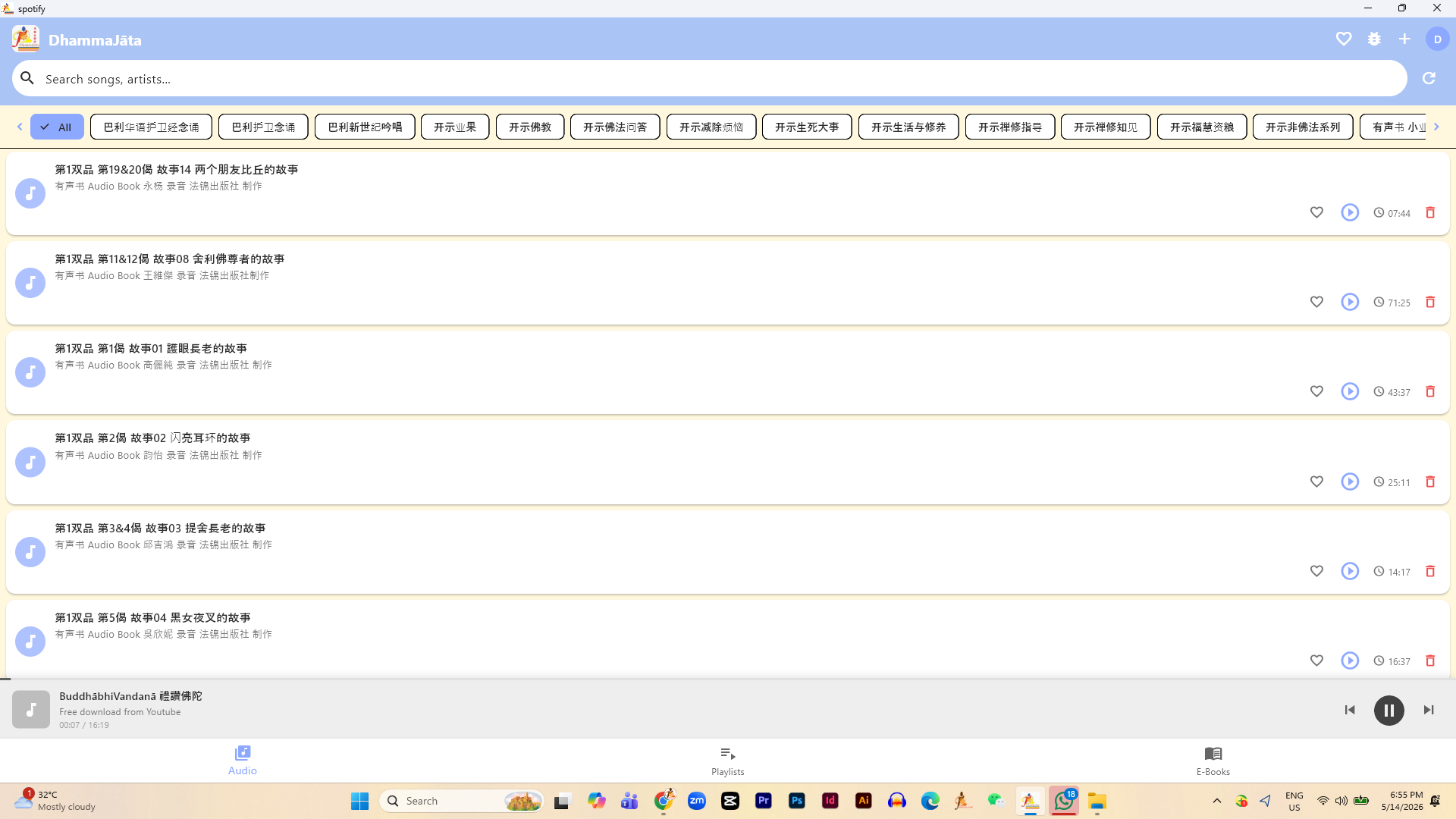Click the bug report icon in header
Screen dimensions: 1456x819
point(1374,39)
